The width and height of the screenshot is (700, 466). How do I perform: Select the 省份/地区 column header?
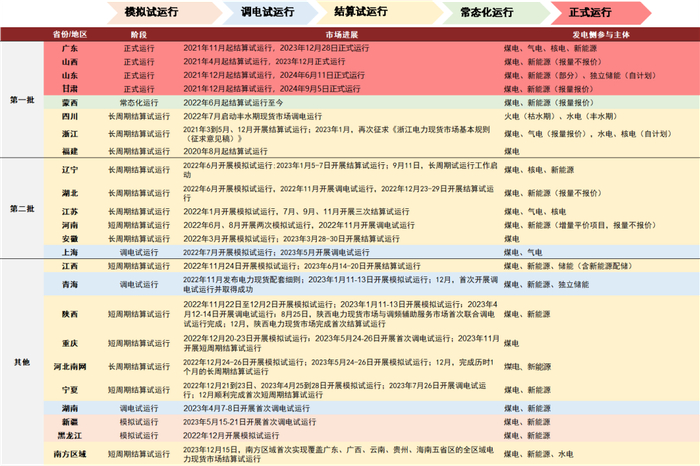click(x=70, y=34)
